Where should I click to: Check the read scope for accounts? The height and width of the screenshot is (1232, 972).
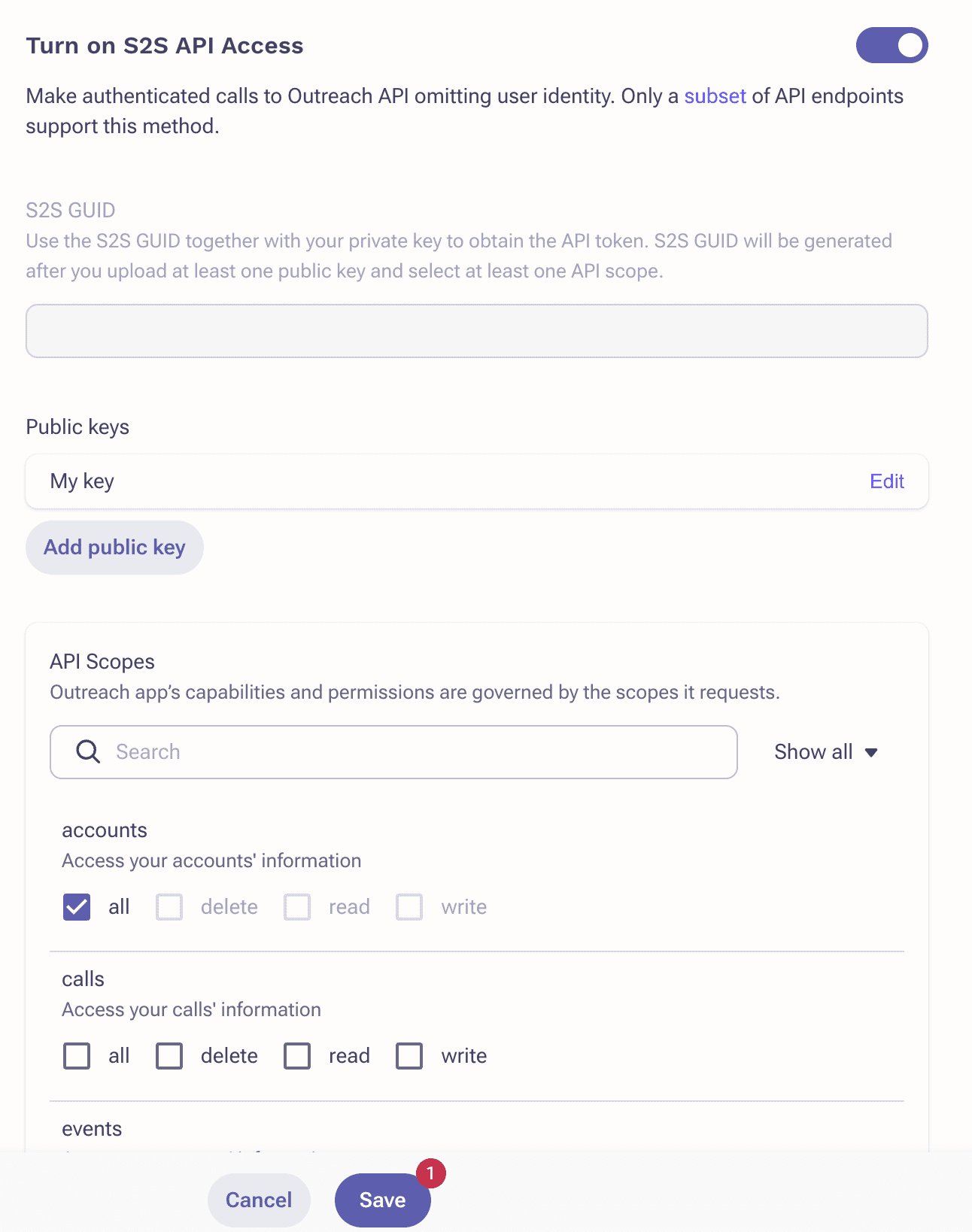pyautogui.click(x=297, y=906)
